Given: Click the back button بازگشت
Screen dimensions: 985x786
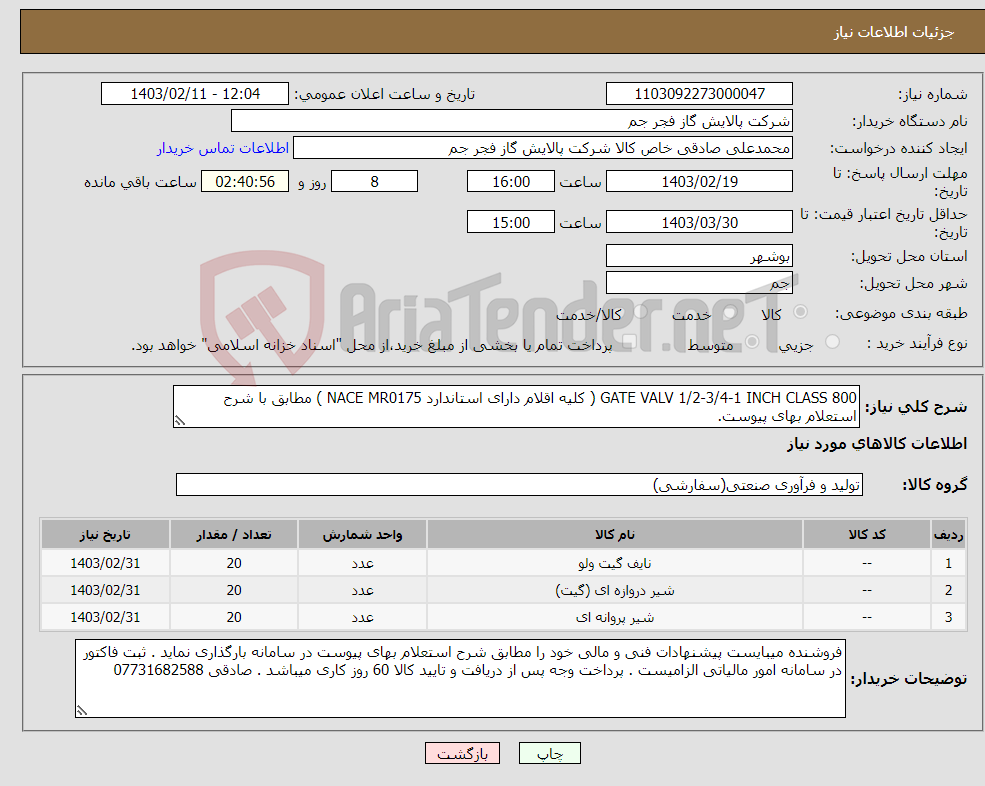Looking at the screenshot, I should point(462,753).
